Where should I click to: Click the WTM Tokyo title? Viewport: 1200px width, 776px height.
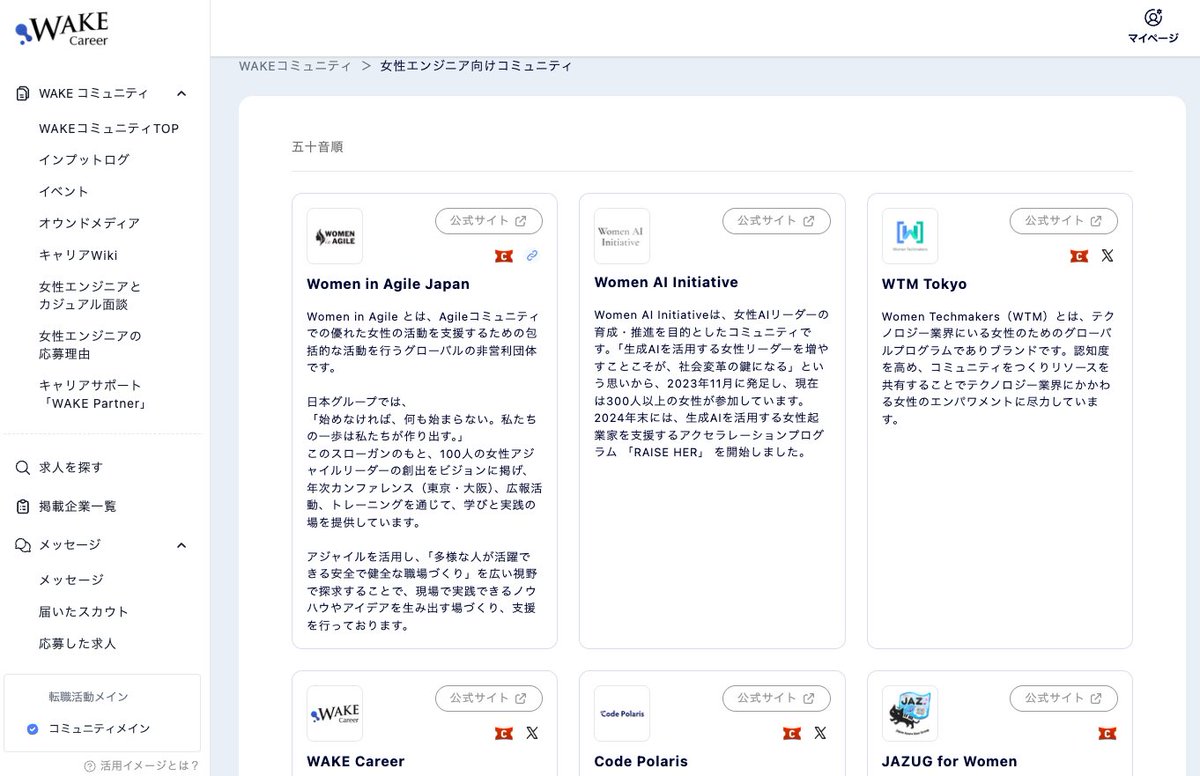coord(924,284)
